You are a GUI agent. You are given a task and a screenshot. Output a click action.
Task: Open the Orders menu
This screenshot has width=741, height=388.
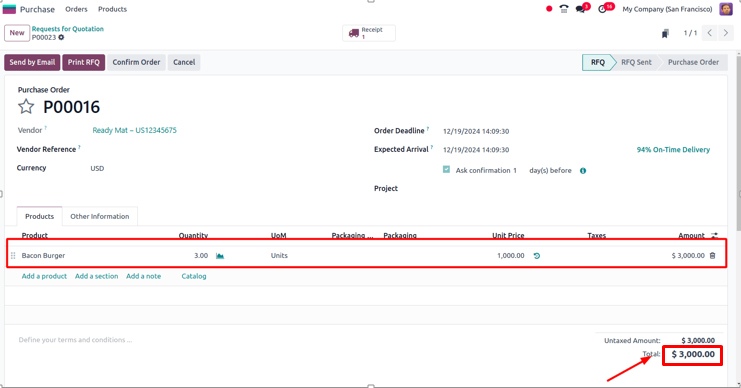click(x=76, y=9)
